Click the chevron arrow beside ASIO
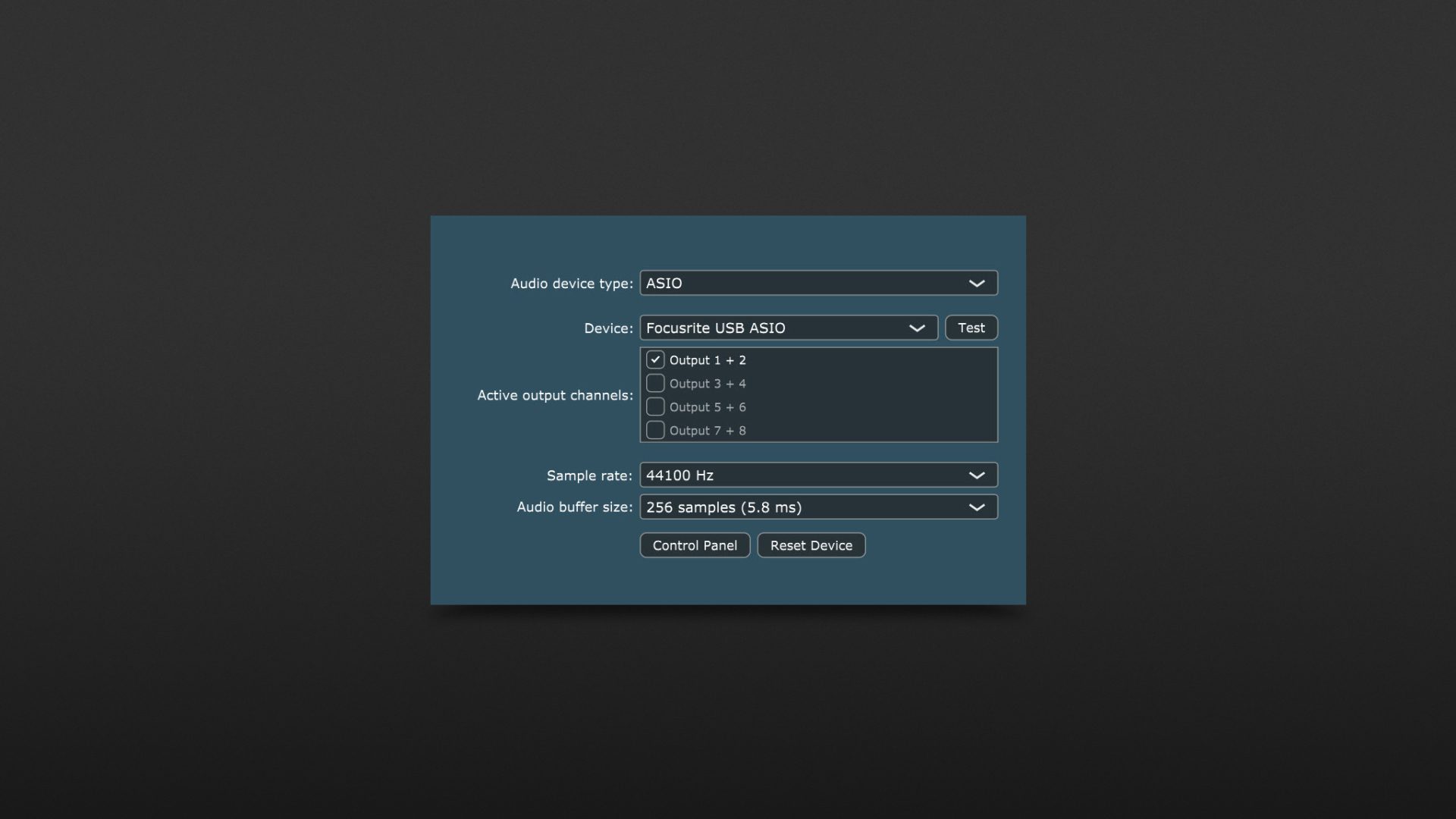 pyautogui.click(x=977, y=283)
